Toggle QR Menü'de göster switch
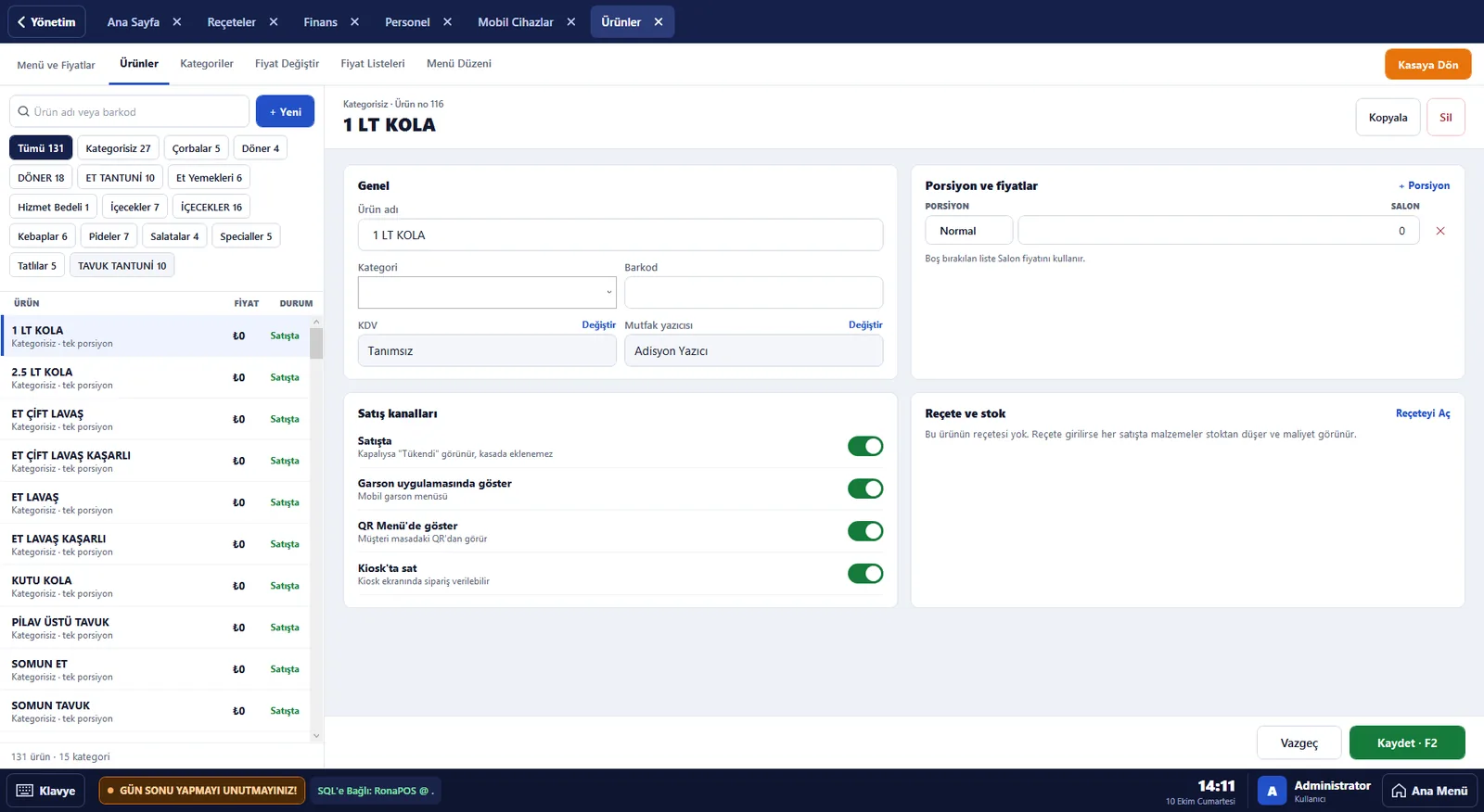Screen dimensions: 1484x812 (x=865, y=531)
